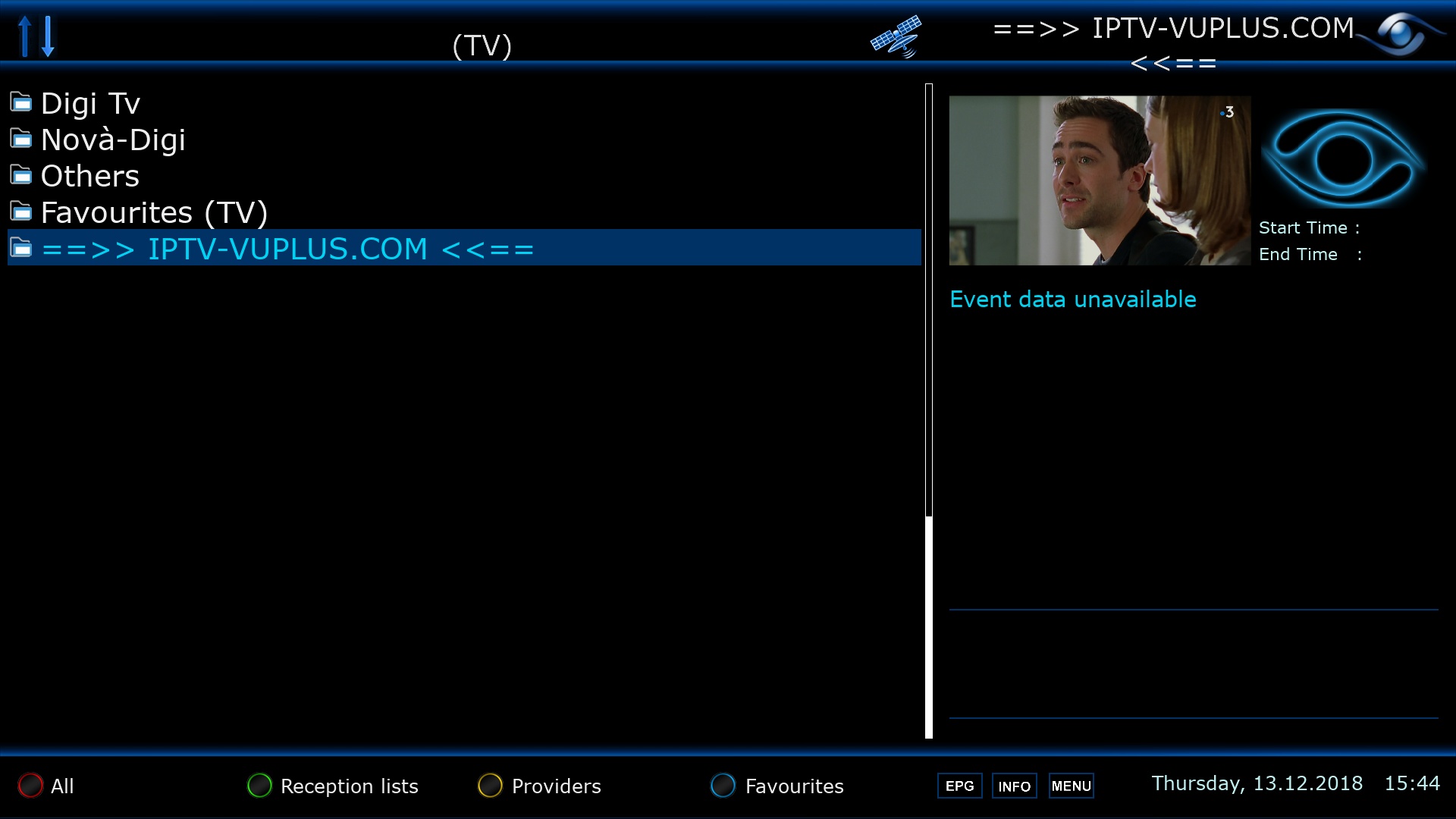The image size is (1456, 819).
Task: Click the Favourites (TV) folder icon
Action: tap(21, 211)
